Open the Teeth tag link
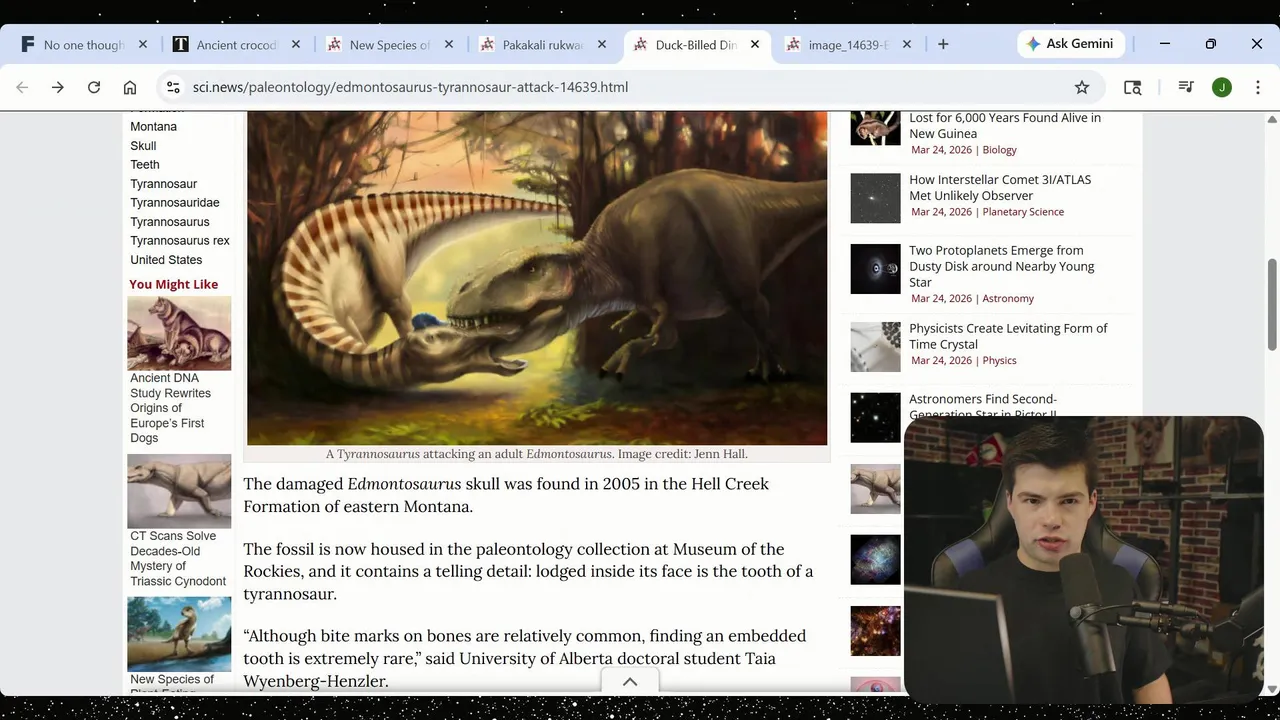1280x720 pixels. [144, 165]
